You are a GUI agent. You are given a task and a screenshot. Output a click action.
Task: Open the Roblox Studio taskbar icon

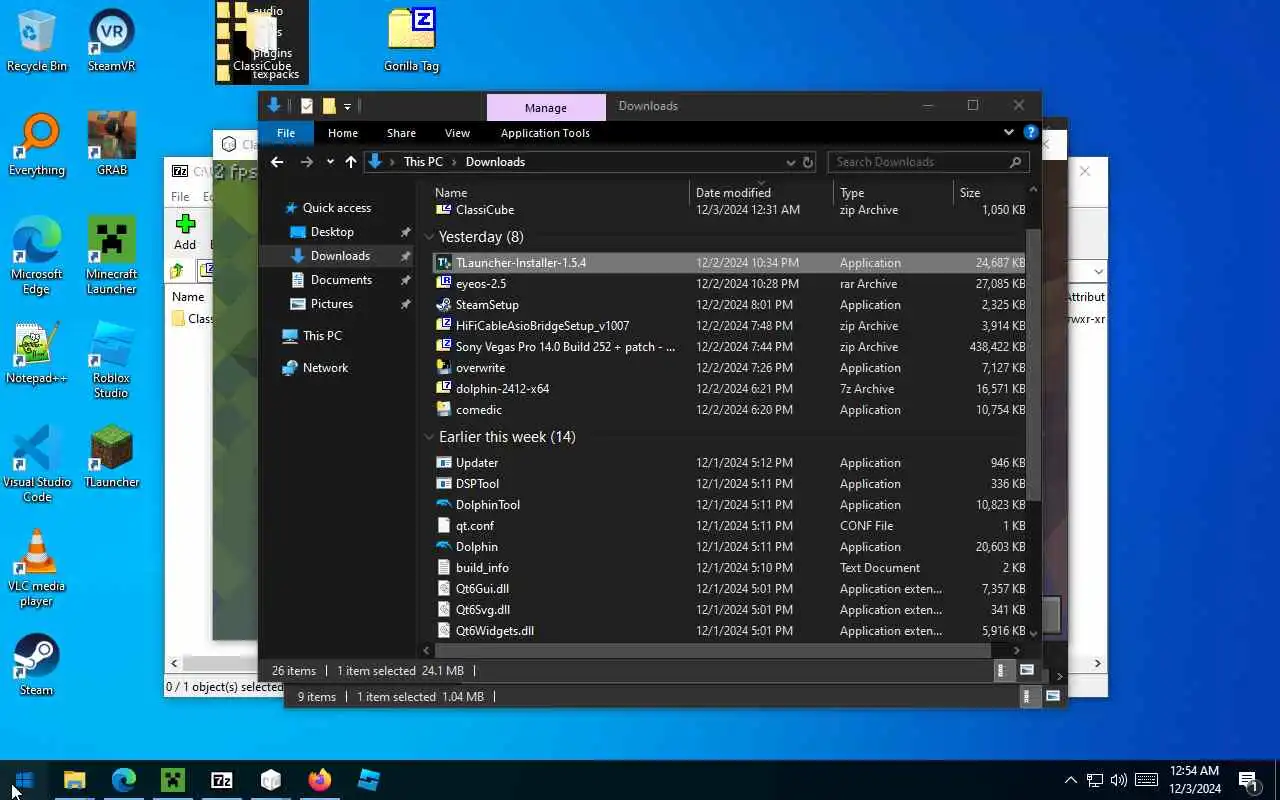click(x=369, y=780)
